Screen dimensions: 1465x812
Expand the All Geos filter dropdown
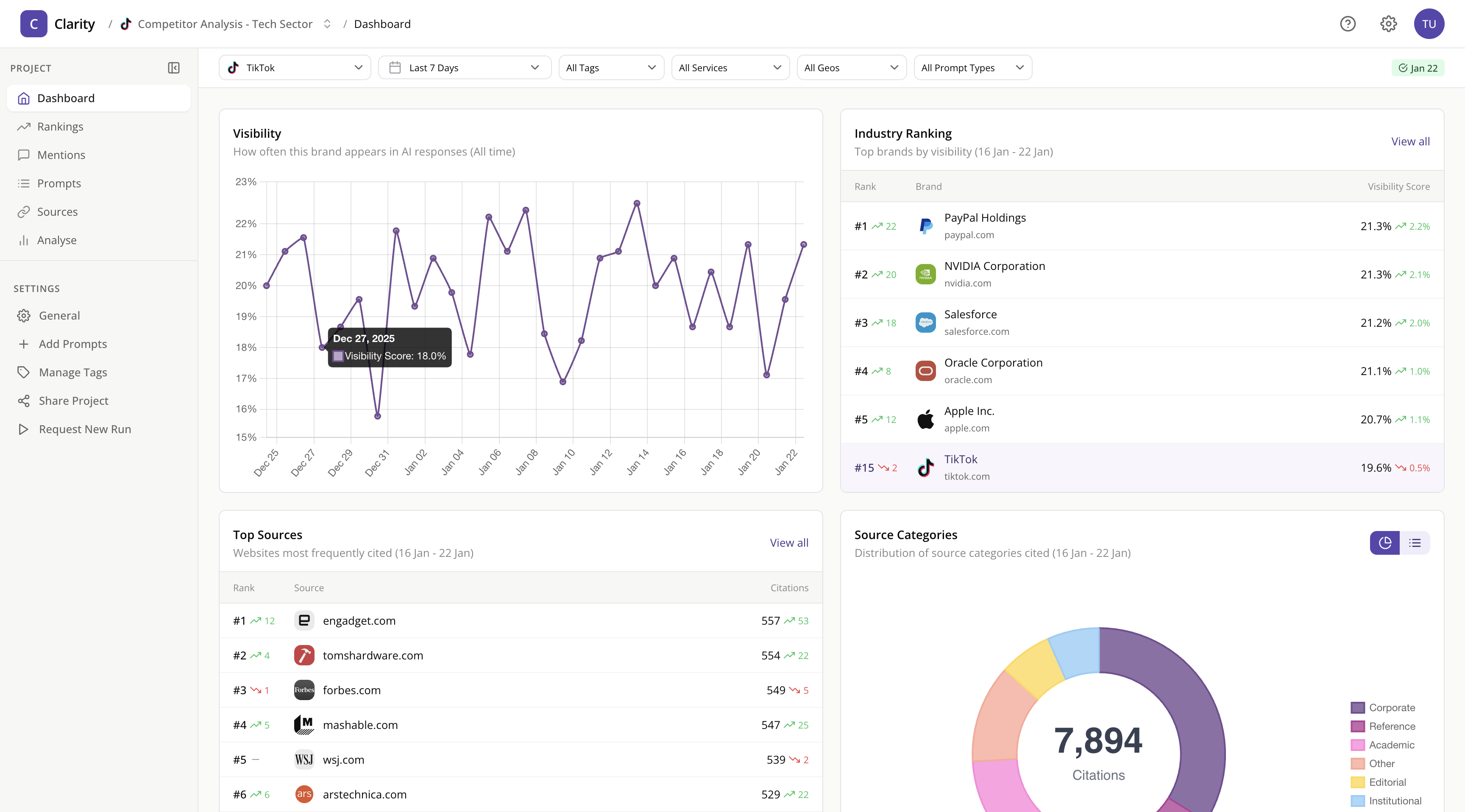pos(851,67)
